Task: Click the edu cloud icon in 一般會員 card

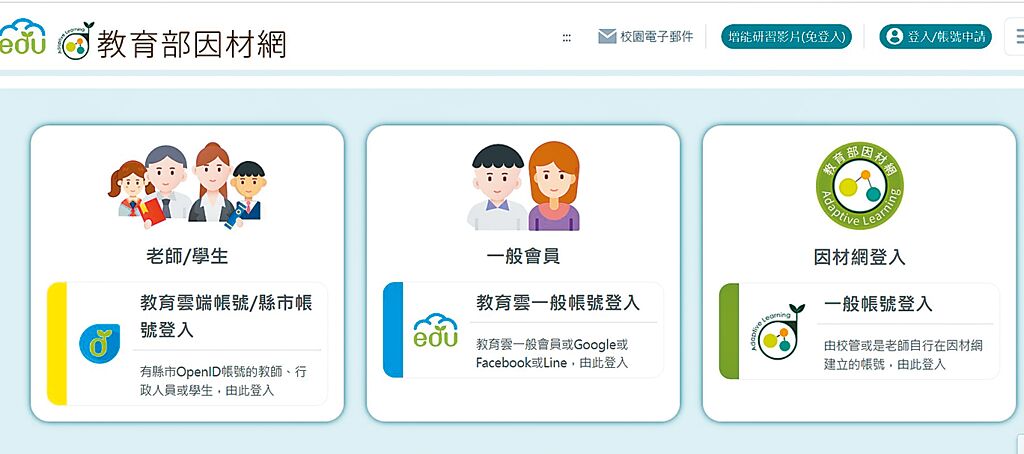Action: click(435, 334)
